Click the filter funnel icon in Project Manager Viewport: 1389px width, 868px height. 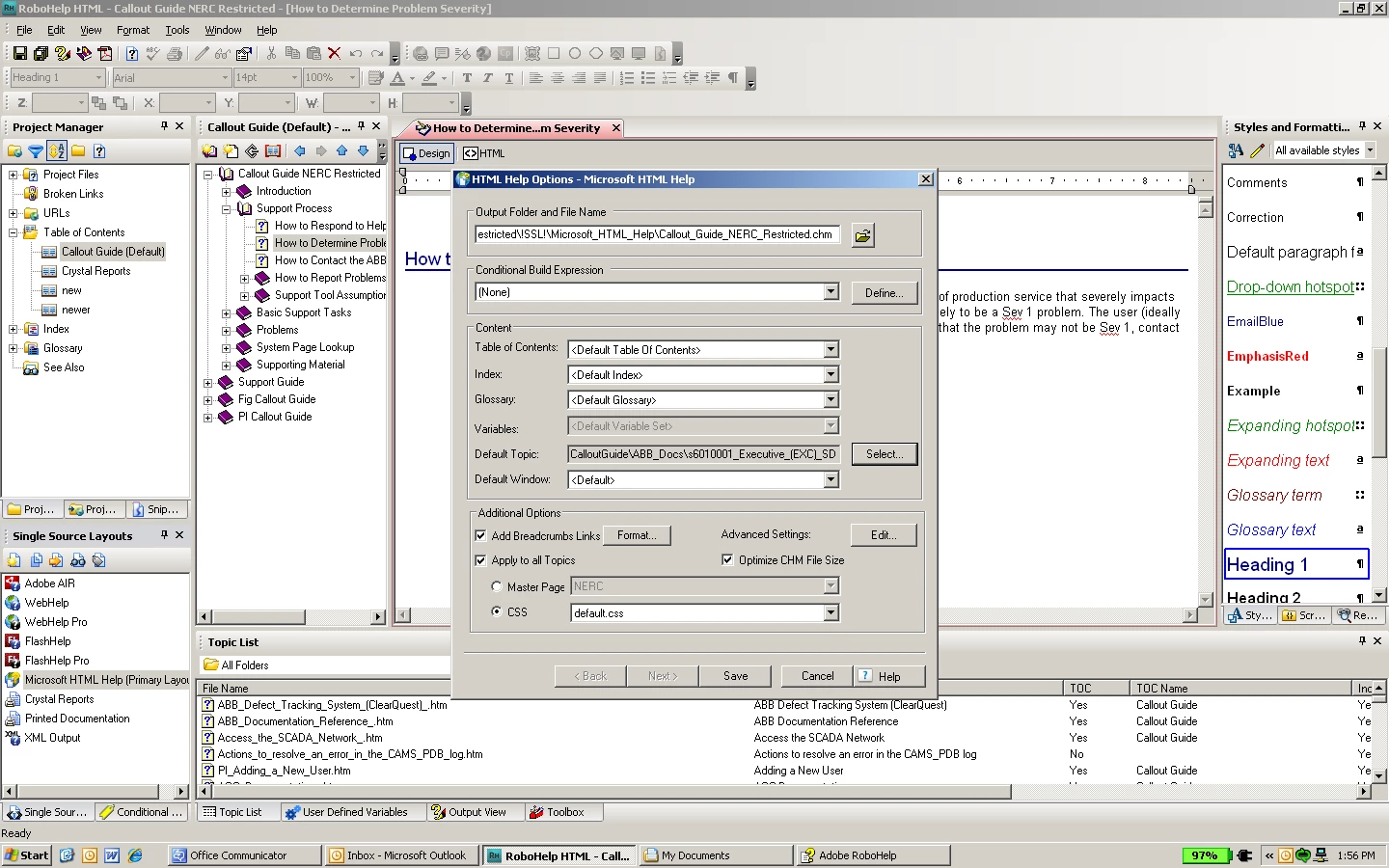tap(36, 151)
